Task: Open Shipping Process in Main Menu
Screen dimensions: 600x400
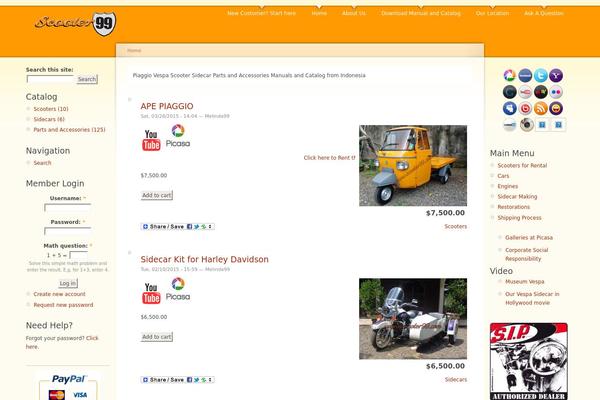Action: coord(519,217)
